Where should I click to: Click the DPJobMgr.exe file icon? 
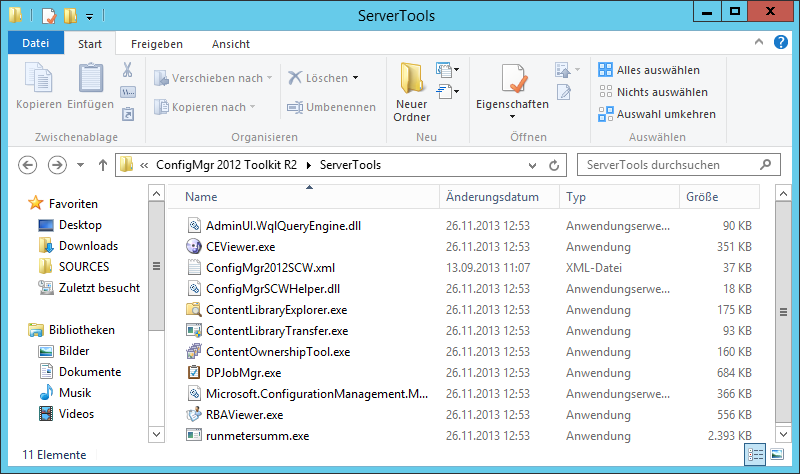tap(194, 372)
